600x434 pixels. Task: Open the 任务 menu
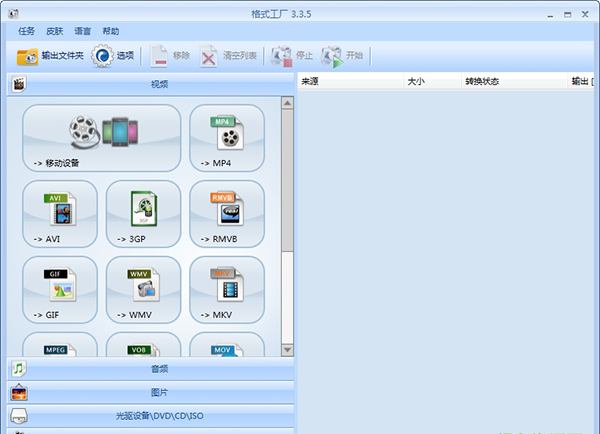(26, 31)
